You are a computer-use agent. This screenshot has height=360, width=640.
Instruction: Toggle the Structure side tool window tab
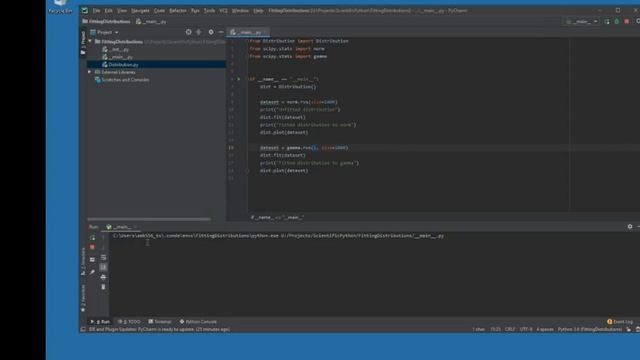[x=83, y=261]
